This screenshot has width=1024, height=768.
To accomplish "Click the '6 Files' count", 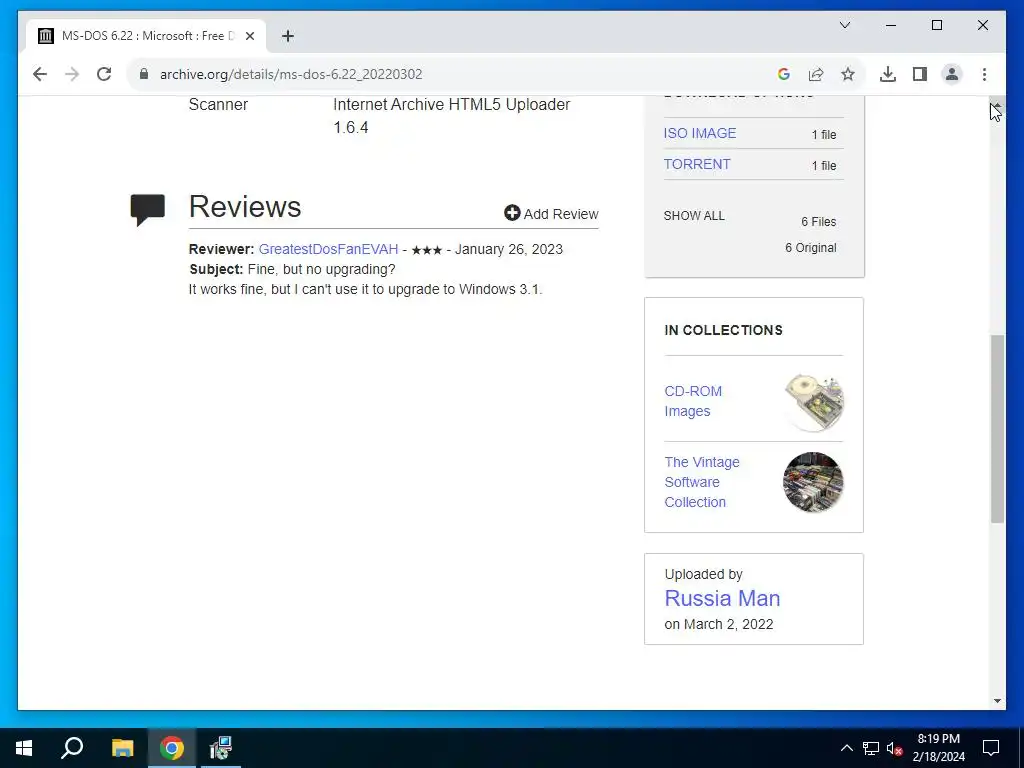I will coord(819,221).
